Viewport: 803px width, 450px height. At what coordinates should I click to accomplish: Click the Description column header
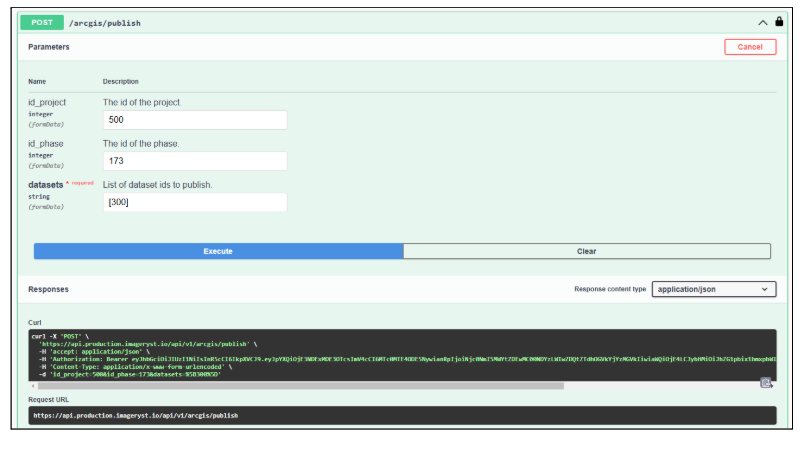point(120,81)
